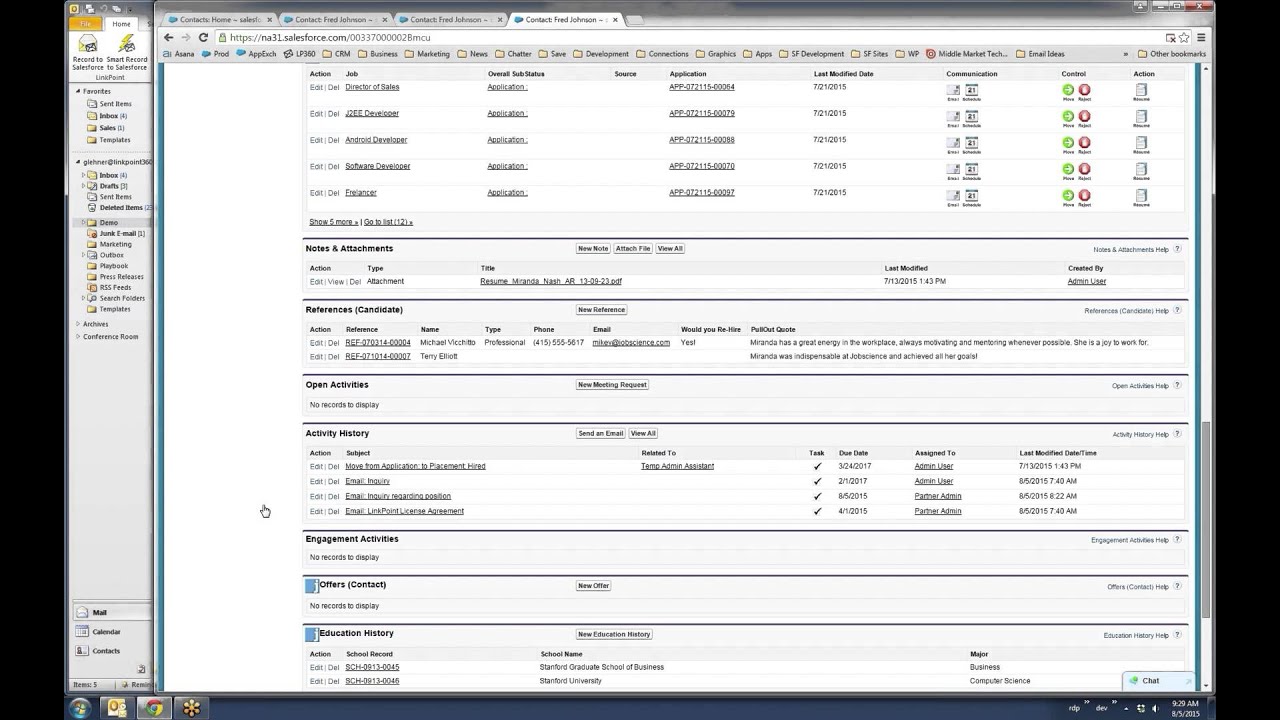Expand Outbox folder in Outlook
1280x720 pixels.
pos(85,255)
